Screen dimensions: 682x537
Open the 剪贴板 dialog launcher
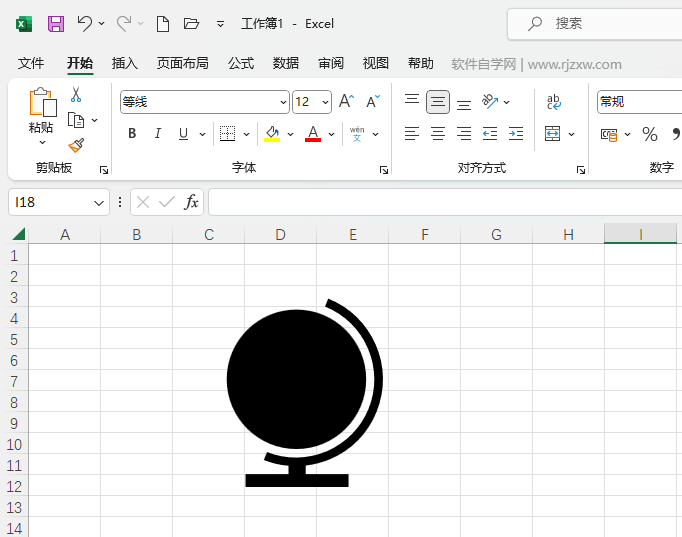pyautogui.click(x=104, y=170)
